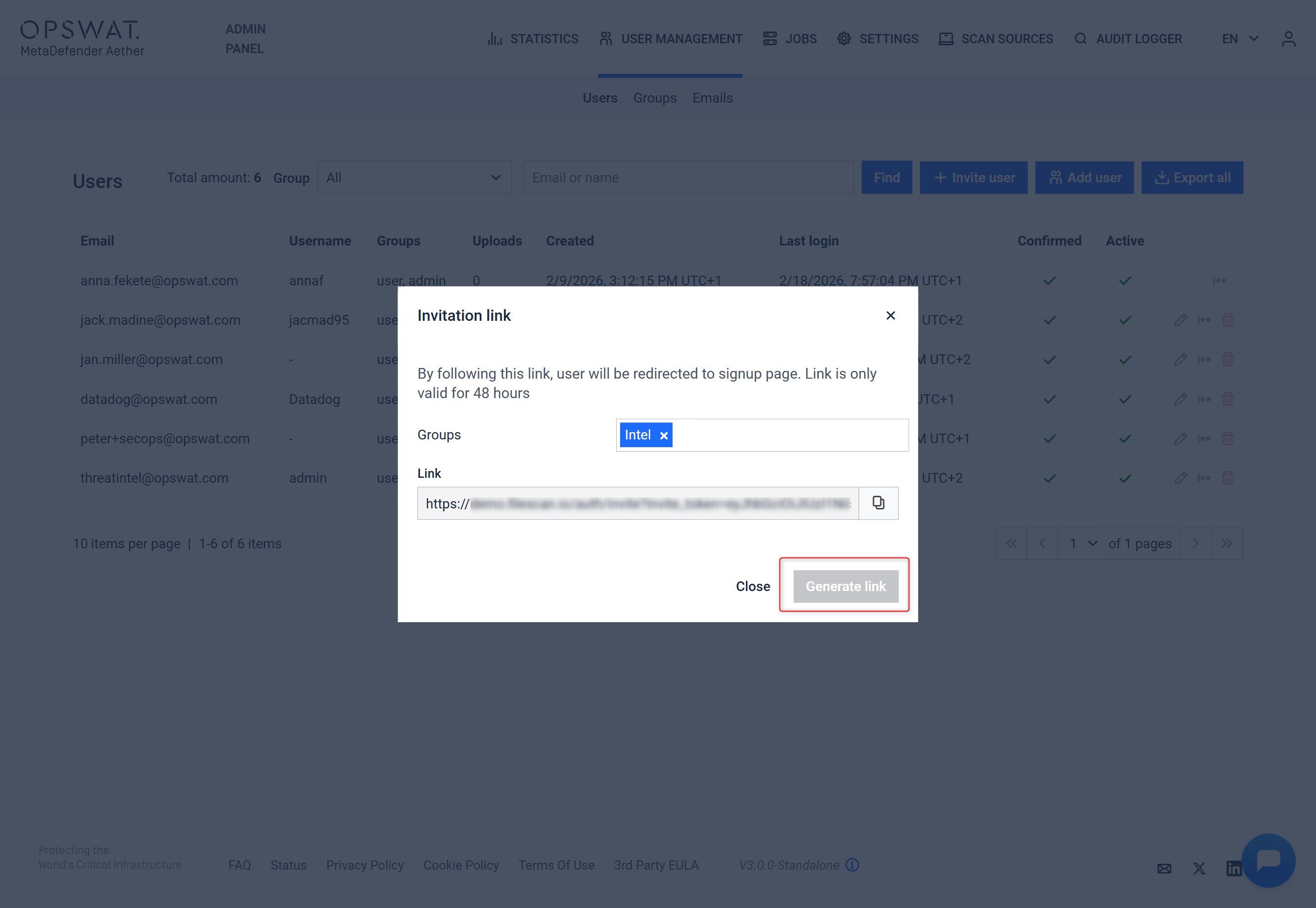This screenshot has height=908, width=1316.
Task: Open the page number dropdown
Action: click(x=1082, y=543)
